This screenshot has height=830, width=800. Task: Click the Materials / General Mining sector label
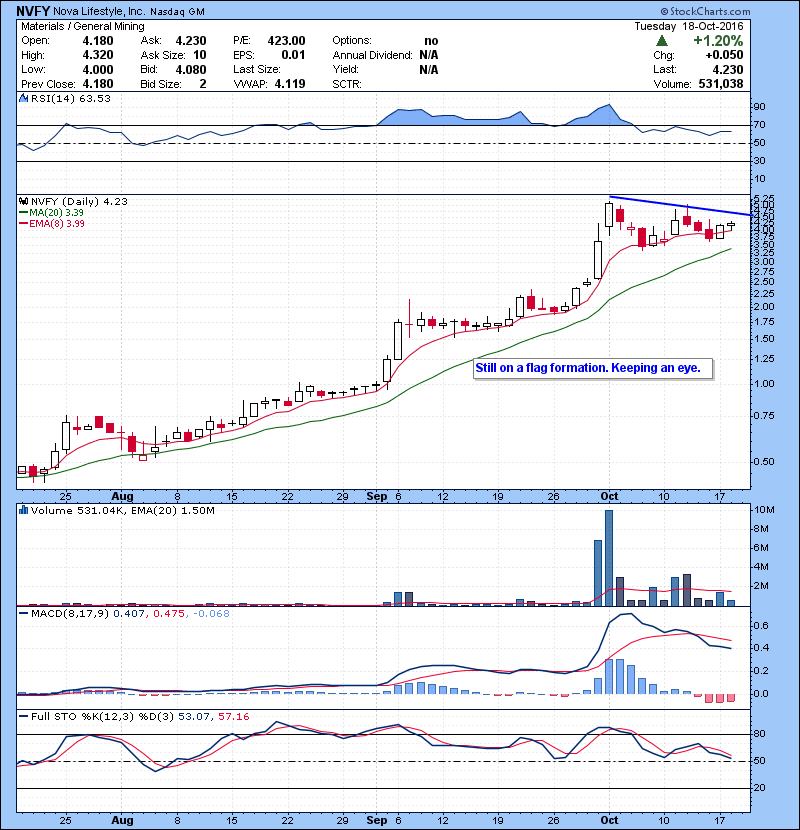click(x=83, y=26)
